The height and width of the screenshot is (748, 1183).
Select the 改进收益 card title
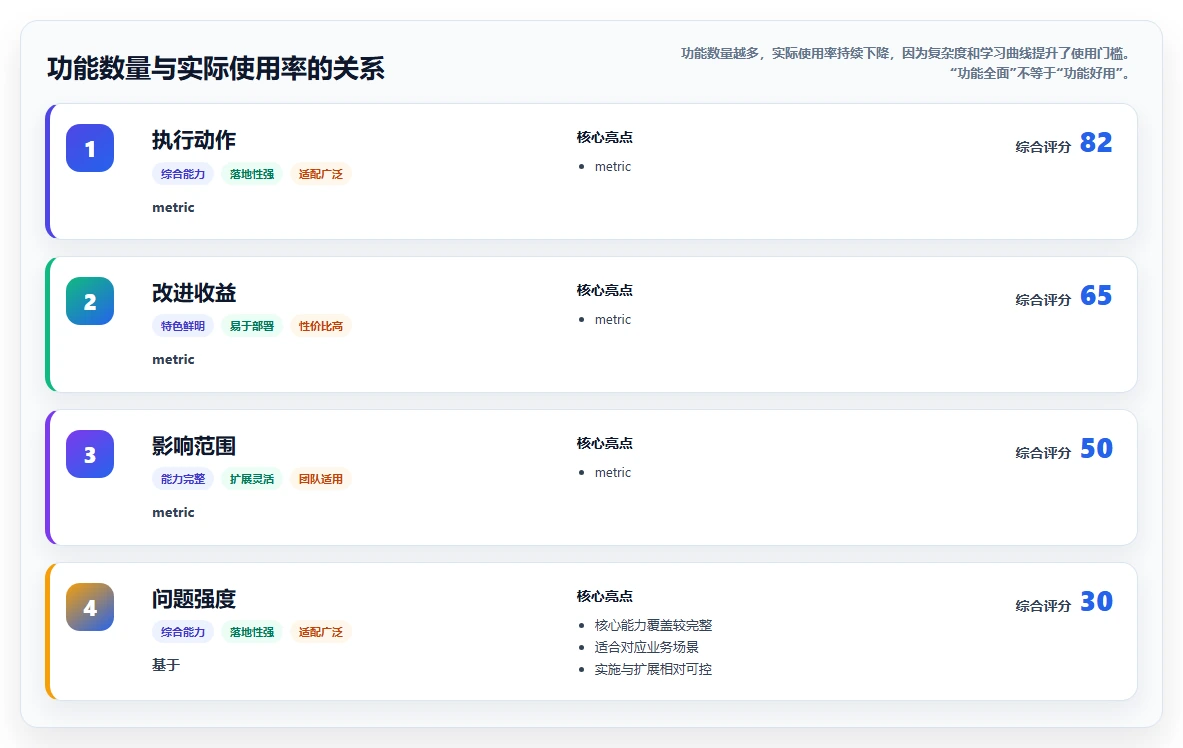pos(194,293)
